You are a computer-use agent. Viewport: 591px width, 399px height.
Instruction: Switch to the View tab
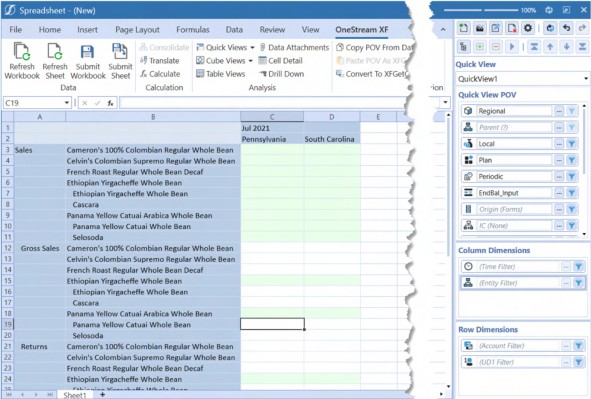pyautogui.click(x=310, y=29)
